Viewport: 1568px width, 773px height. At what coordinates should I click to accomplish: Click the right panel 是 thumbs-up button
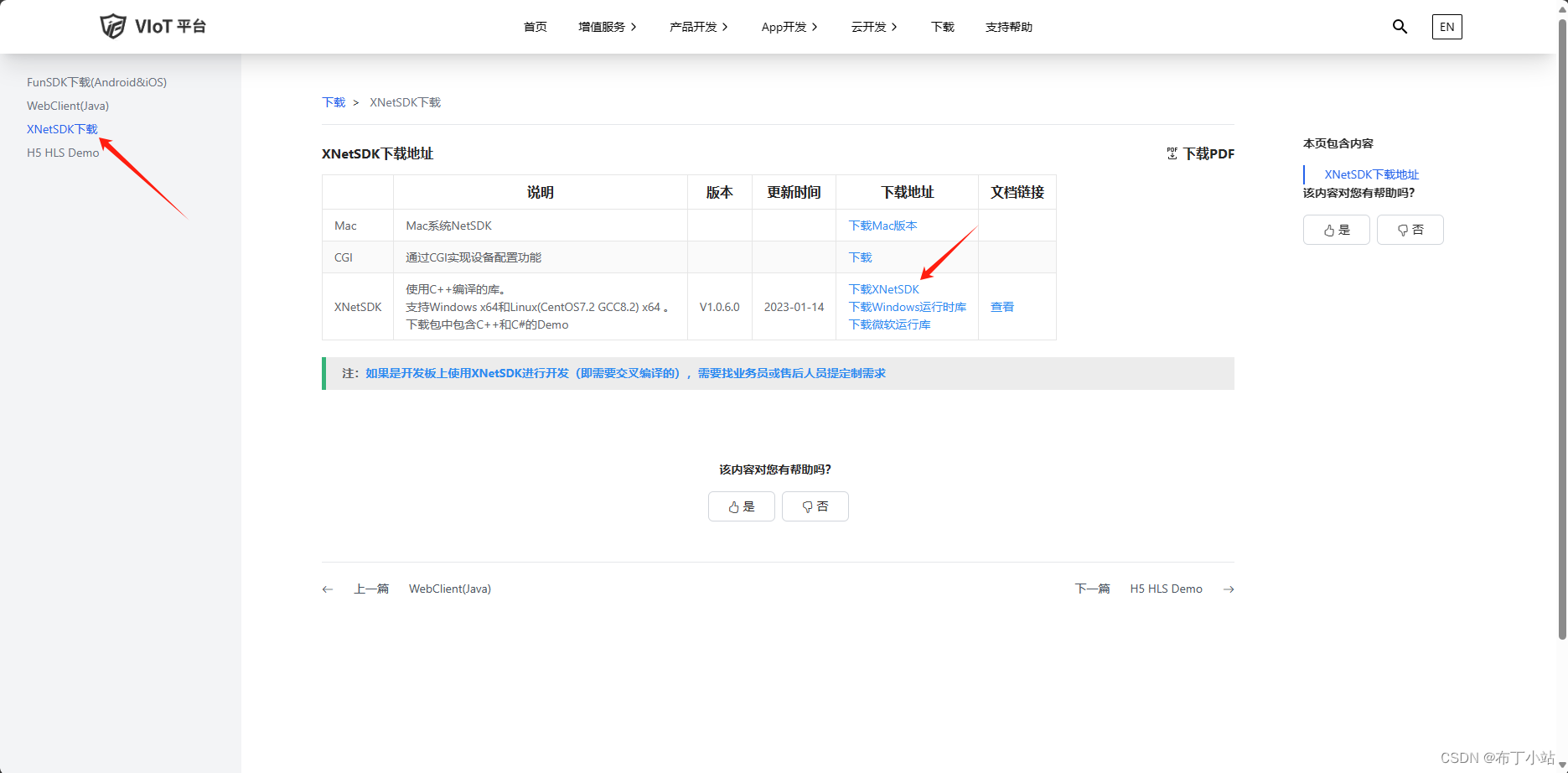(x=1337, y=230)
